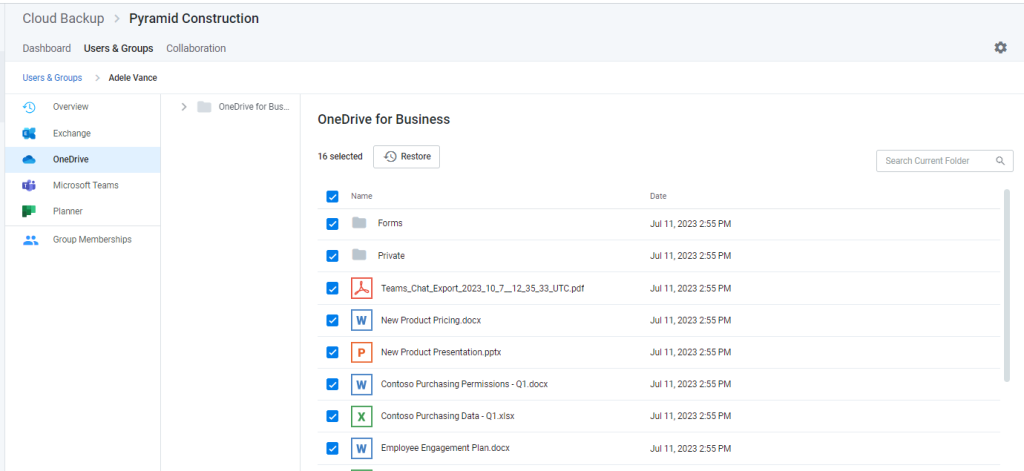Uncheck Employee Engagement Plan checkbox
This screenshot has width=1024, height=471.
coord(332,448)
